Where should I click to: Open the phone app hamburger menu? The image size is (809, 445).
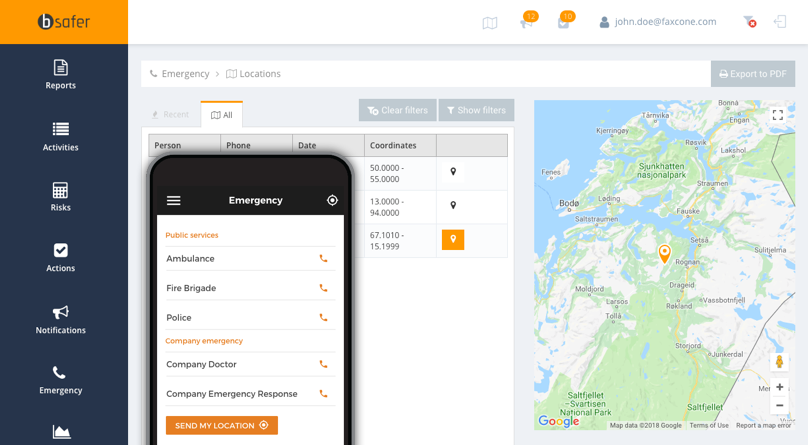tap(174, 201)
